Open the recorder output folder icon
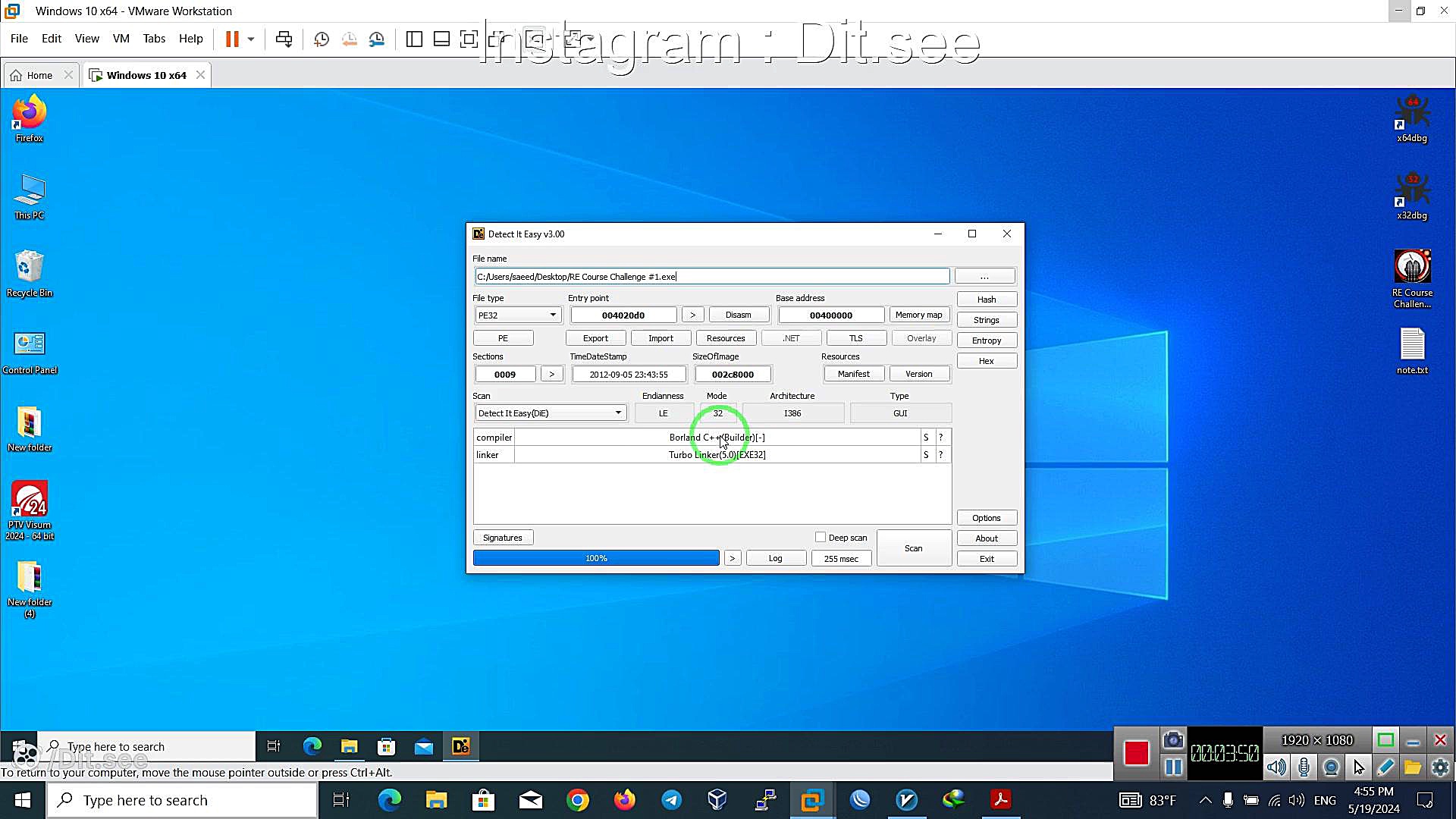 click(1413, 767)
